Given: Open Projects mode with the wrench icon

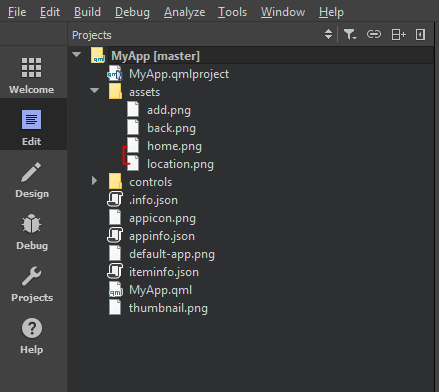Looking at the screenshot, I should (32, 283).
